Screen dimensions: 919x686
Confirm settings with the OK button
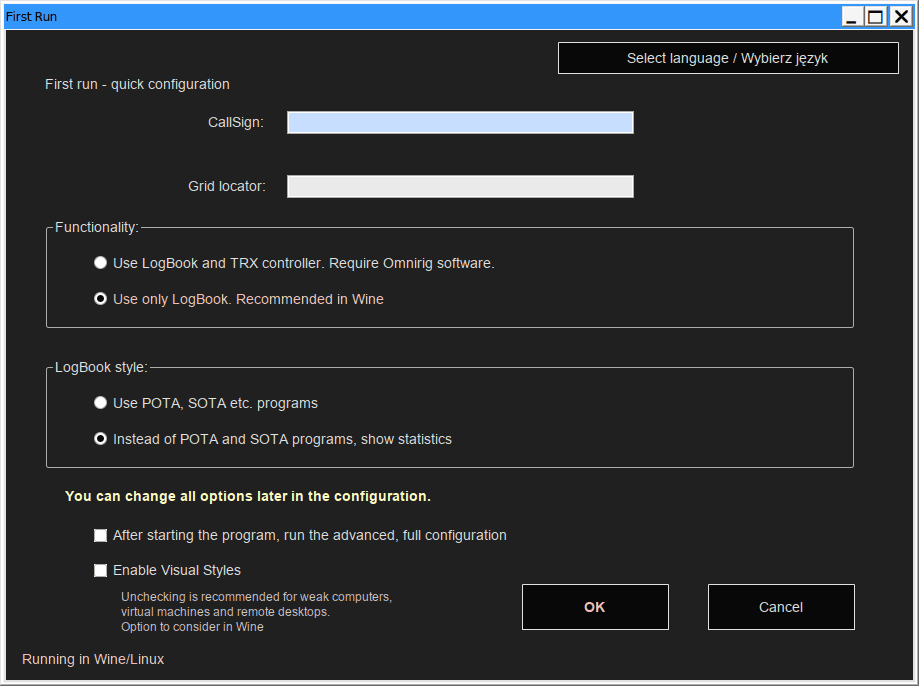point(595,607)
